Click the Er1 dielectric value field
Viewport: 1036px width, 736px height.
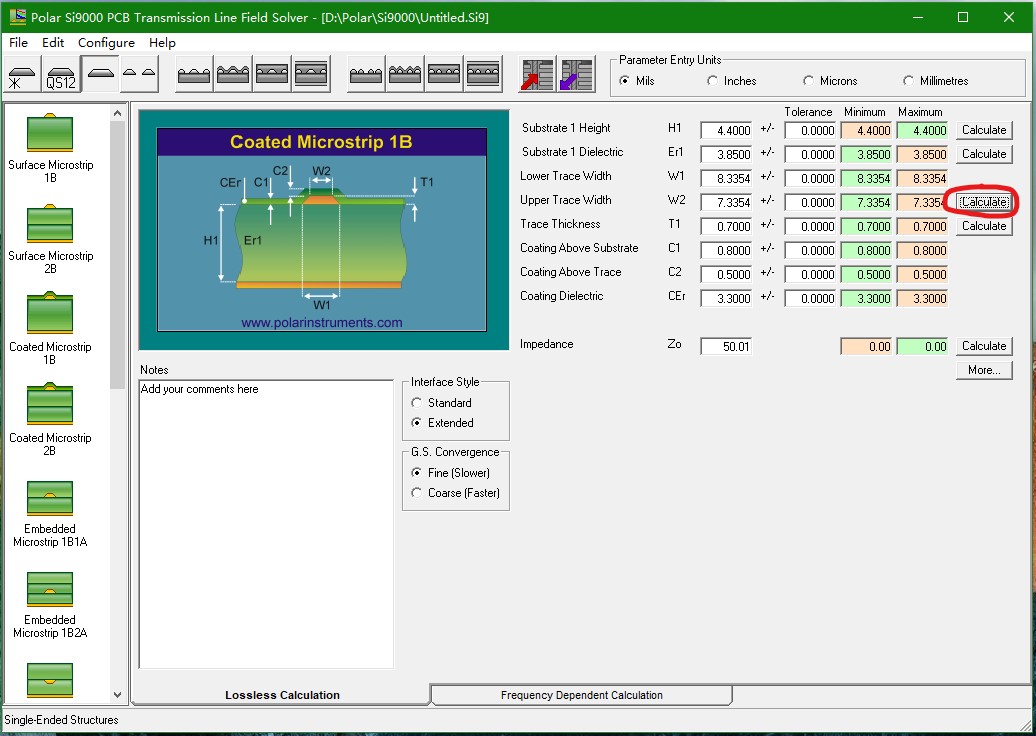pos(726,155)
